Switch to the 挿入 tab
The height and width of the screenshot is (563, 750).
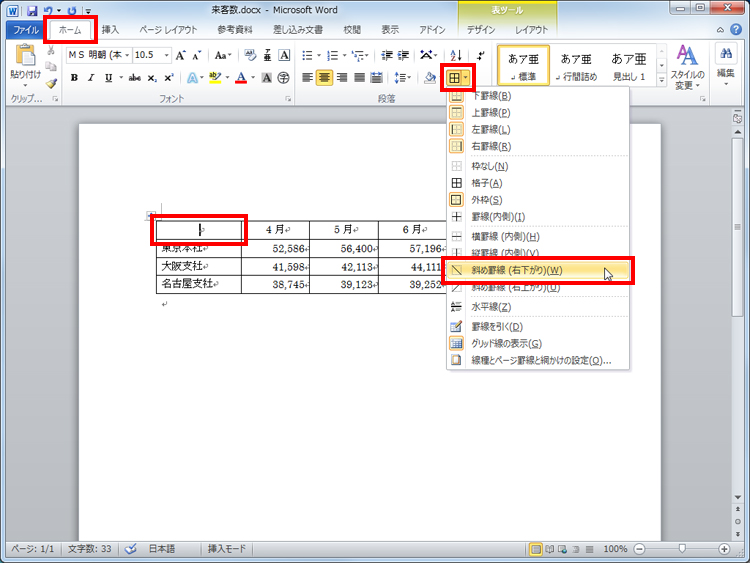click(110, 30)
